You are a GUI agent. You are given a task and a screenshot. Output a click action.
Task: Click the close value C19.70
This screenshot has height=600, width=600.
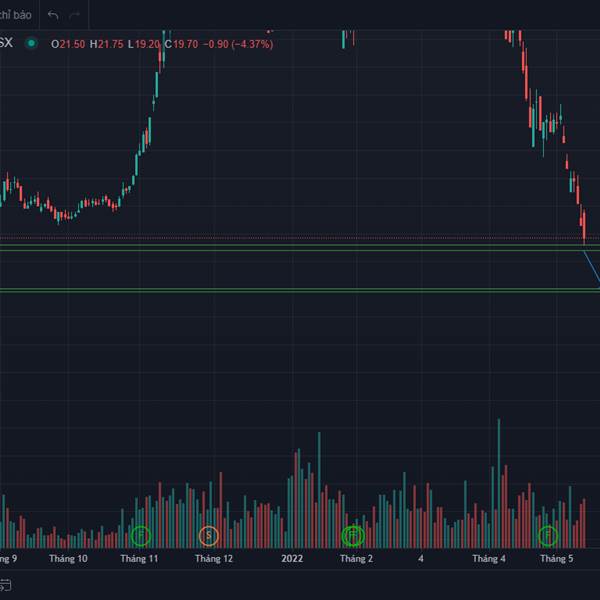(181, 44)
